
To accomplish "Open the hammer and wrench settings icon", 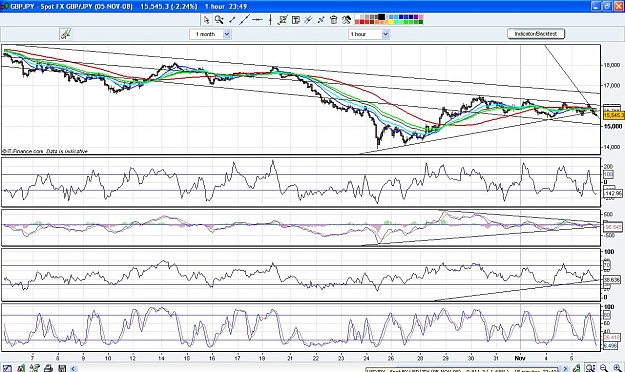I will [346, 20].
